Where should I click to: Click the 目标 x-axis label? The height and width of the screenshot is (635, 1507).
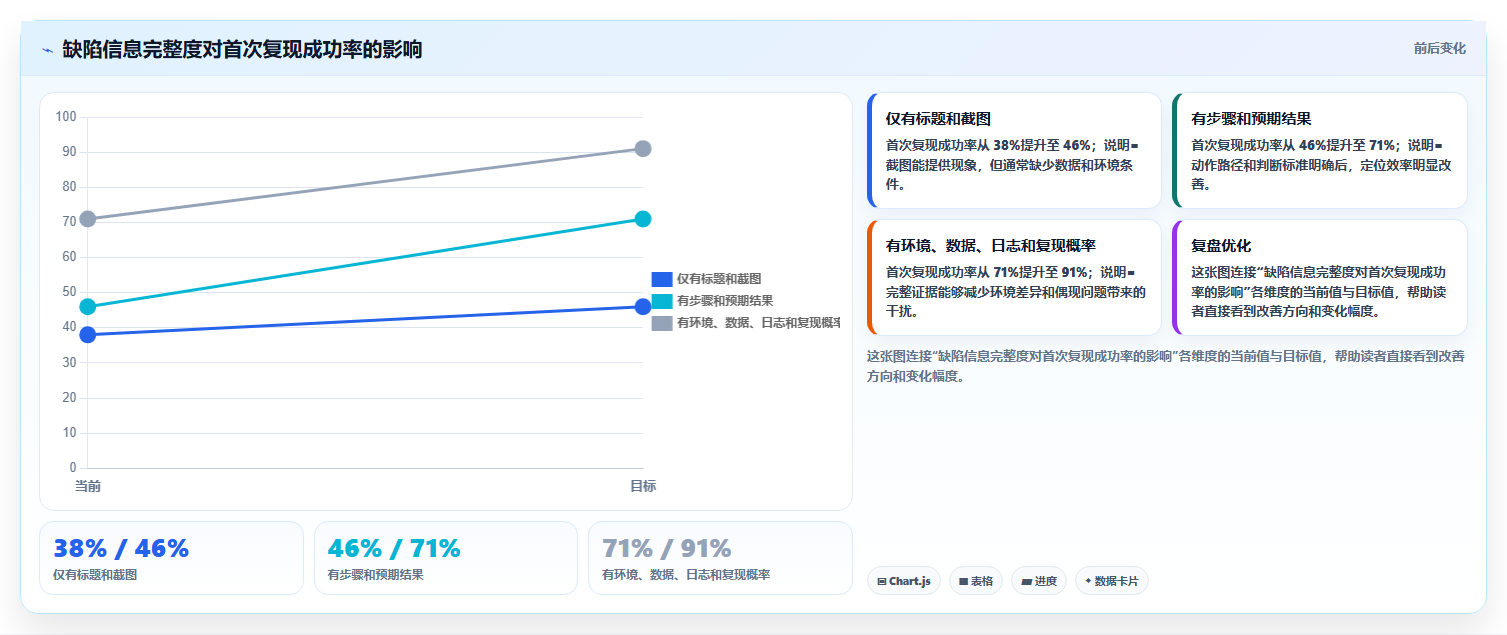pyautogui.click(x=643, y=486)
